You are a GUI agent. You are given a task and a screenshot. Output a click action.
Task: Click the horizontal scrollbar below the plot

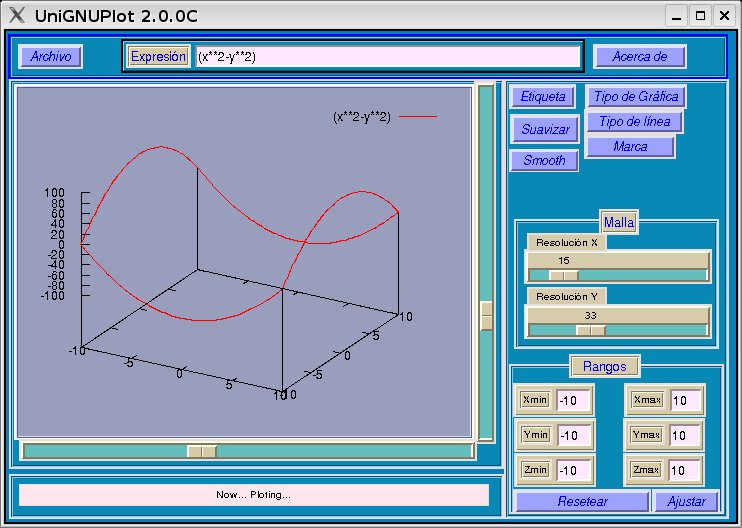tap(202, 452)
